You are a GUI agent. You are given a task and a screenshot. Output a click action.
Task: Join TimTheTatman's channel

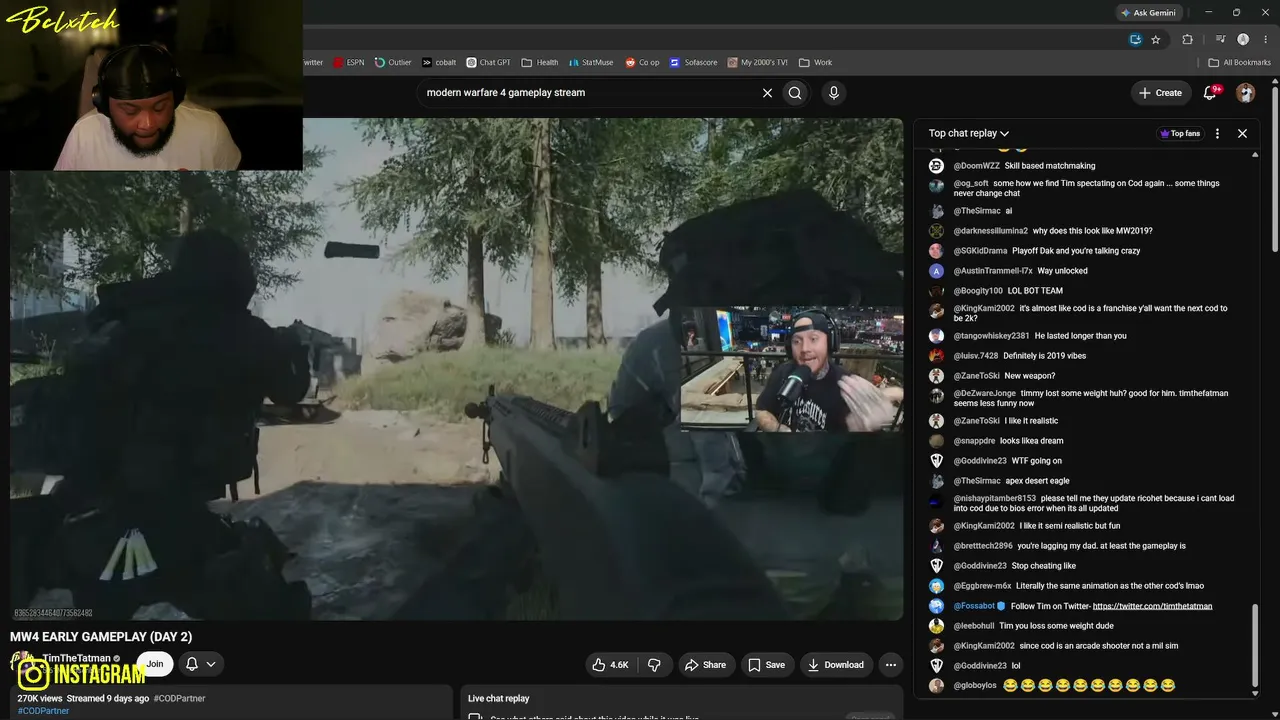coord(154,664)
